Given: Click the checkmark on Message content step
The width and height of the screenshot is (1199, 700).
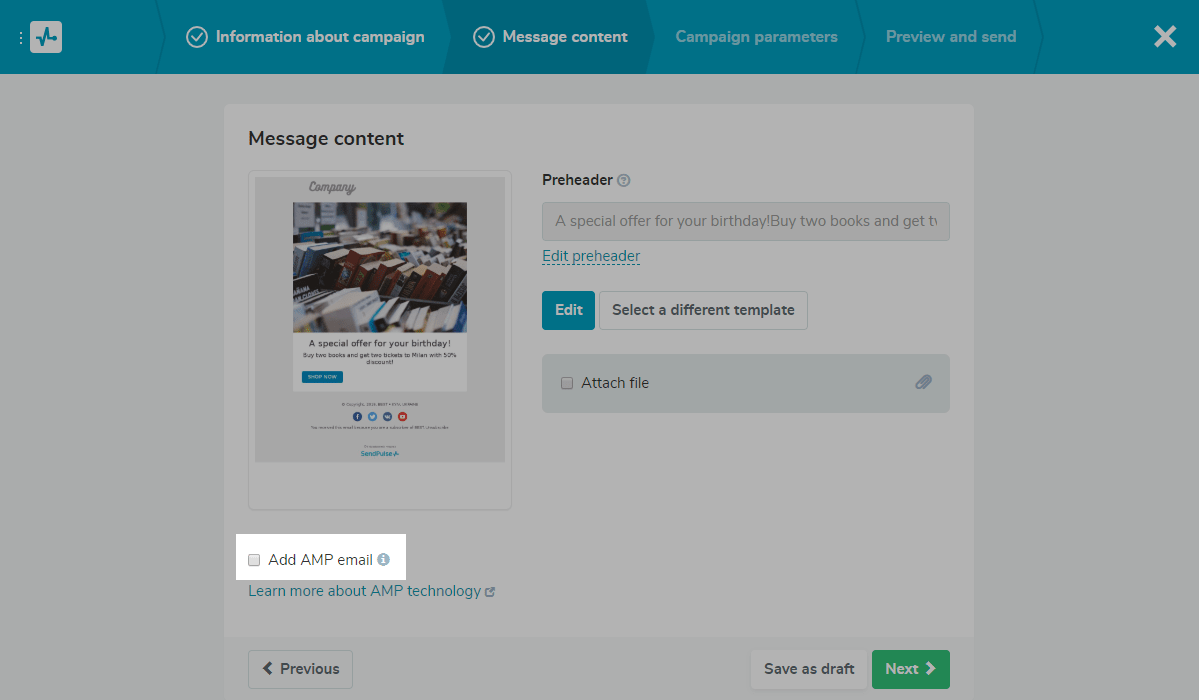Looking at the screenshot, I should tap(483, 36).
